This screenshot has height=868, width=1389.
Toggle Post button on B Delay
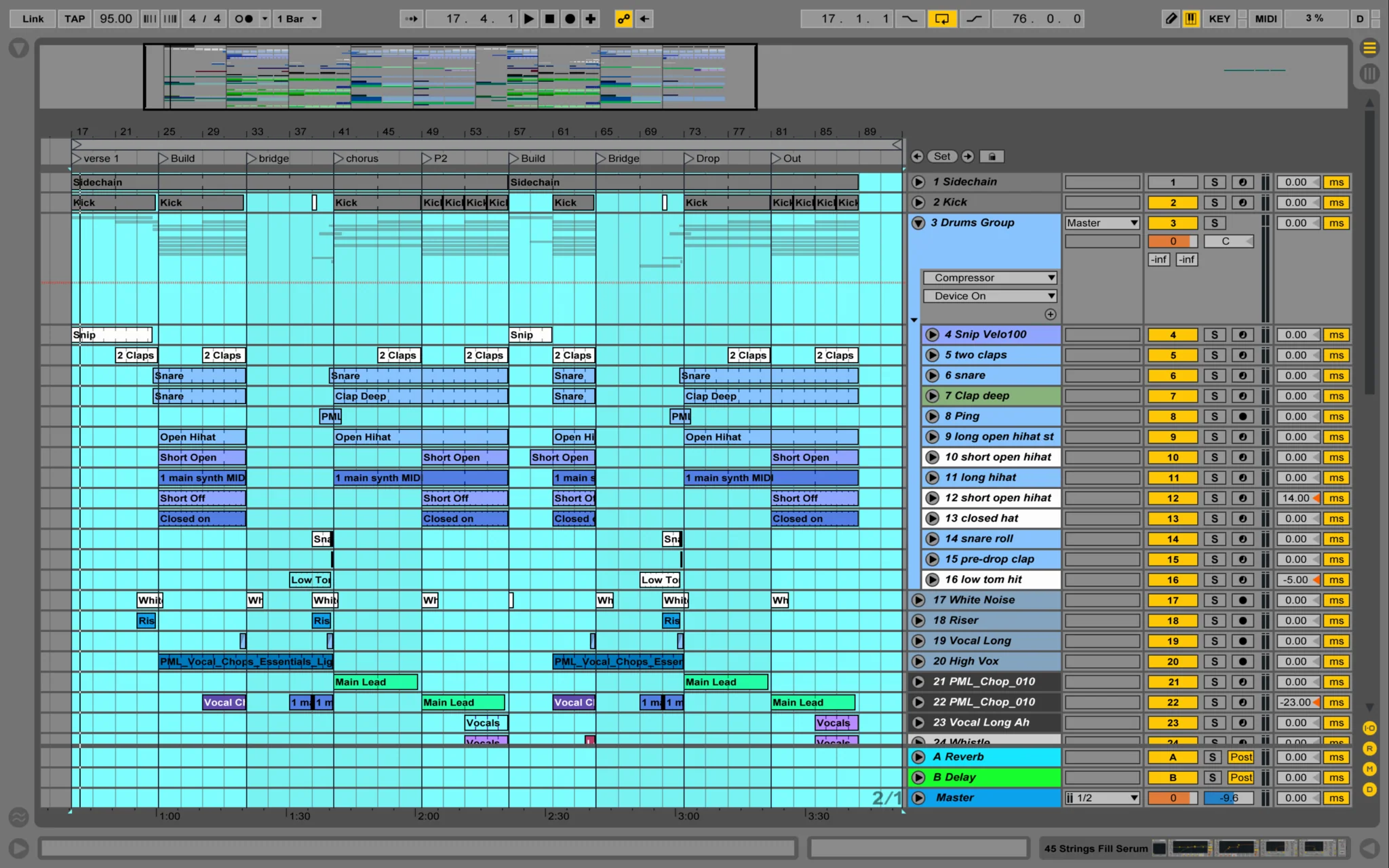(1241, 778)
